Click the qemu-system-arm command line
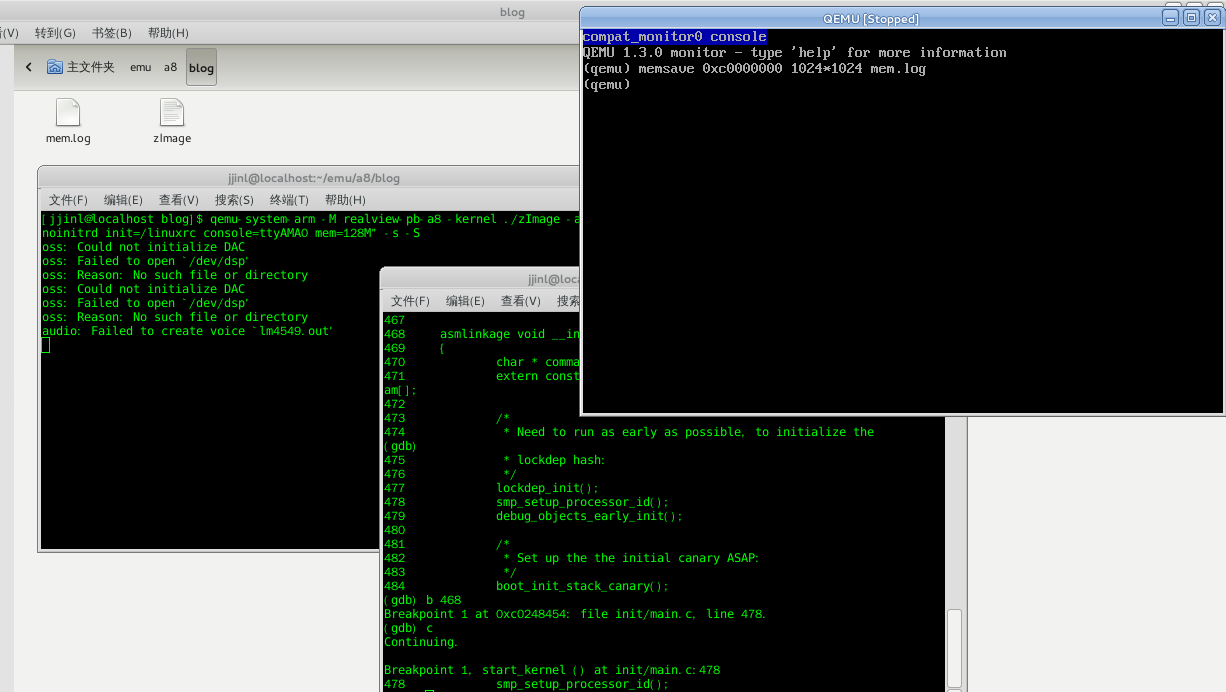This screenshot has height=692, width=1226. coord(310,219)
